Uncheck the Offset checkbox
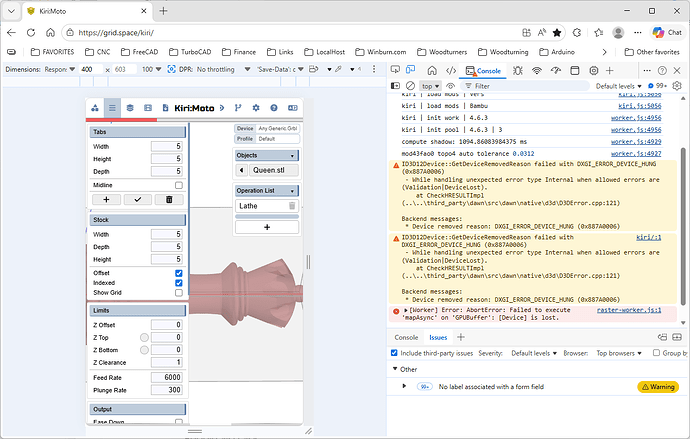This screenshot has width=690, height=439. tap(179, 273)
